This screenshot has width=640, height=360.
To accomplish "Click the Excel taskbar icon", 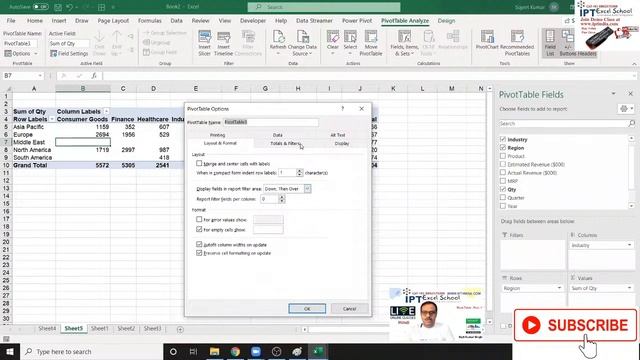I will (x=318, y=351).
